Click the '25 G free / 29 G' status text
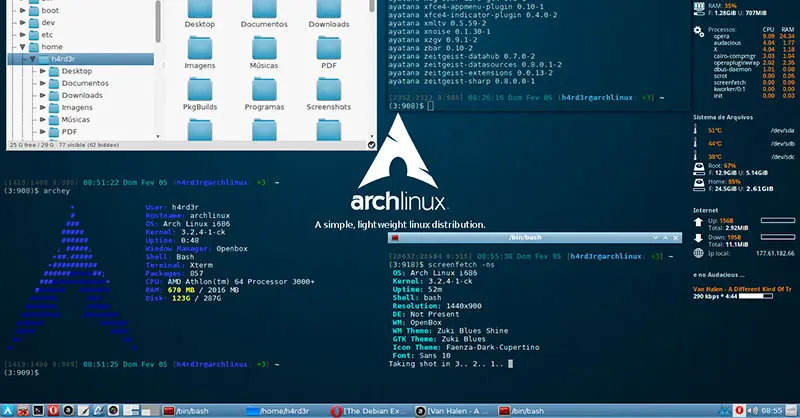 coord(32,145)
